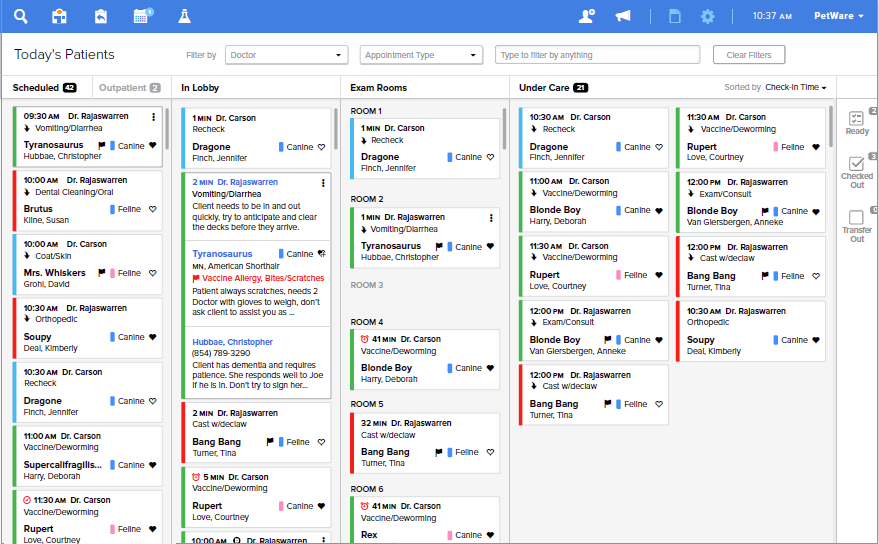Click the Exam Rooms column header
Viewport: 879px width, 544px height.
pos(378,87)
